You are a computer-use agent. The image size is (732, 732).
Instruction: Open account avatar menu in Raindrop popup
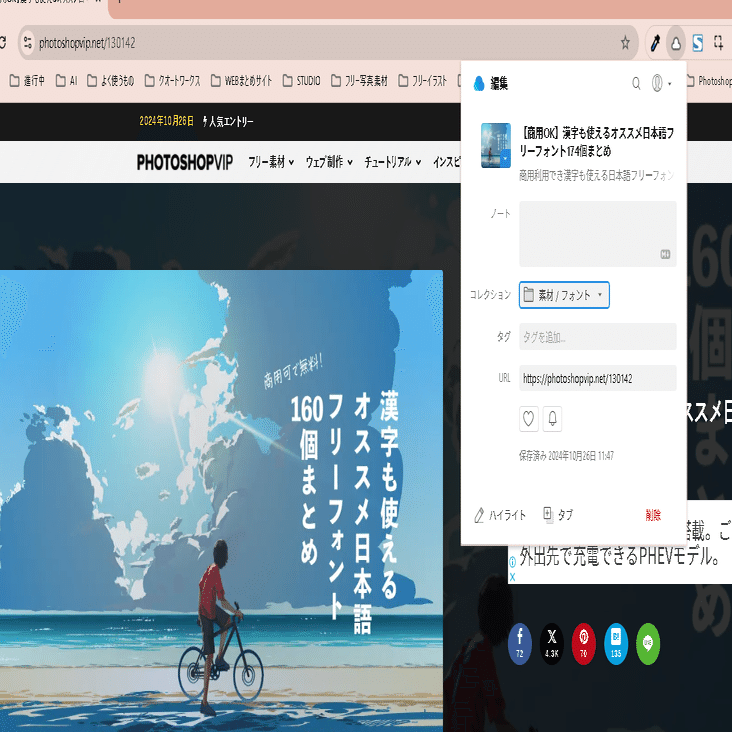tap(661, 84)
